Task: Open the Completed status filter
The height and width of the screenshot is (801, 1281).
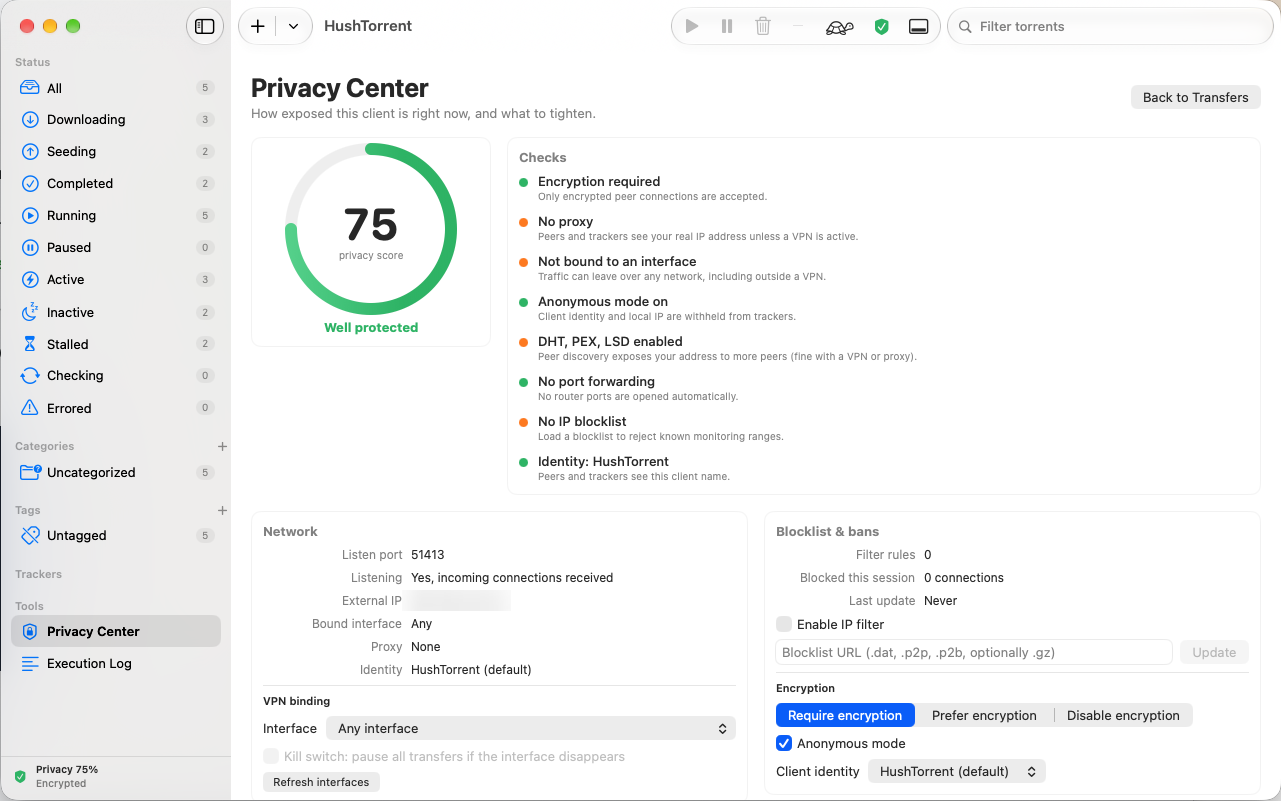Action: tap(116, 184)
